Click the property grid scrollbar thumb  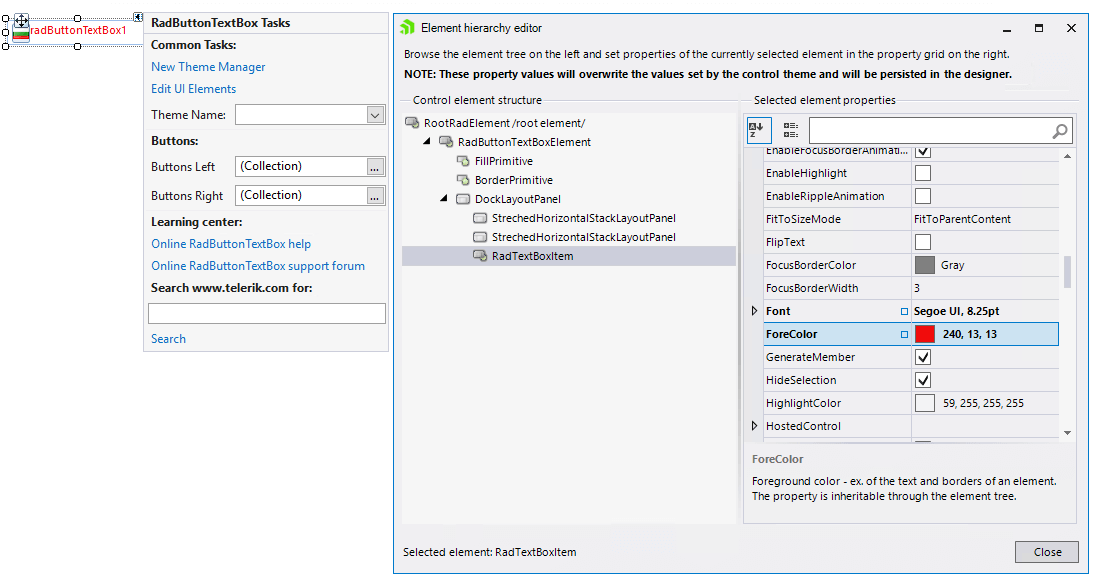pyautogui.click(x=1067, y=272)
